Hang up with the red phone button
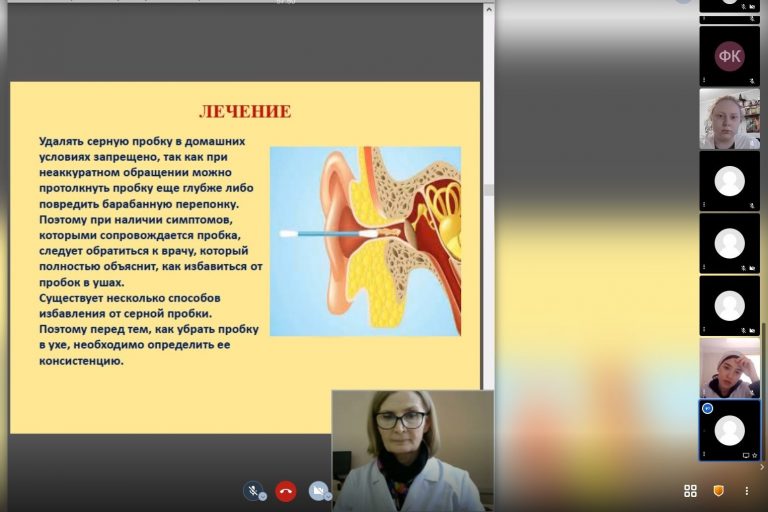768x512 pixels. coord(286,491)
